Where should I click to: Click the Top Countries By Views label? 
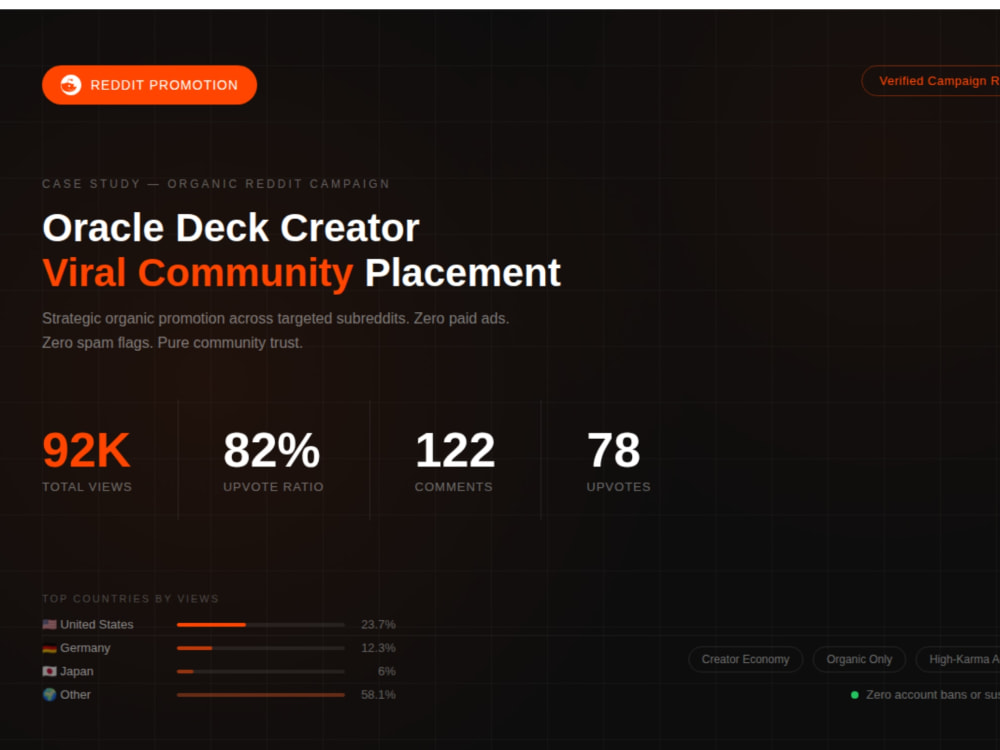[x=130, y=599]
